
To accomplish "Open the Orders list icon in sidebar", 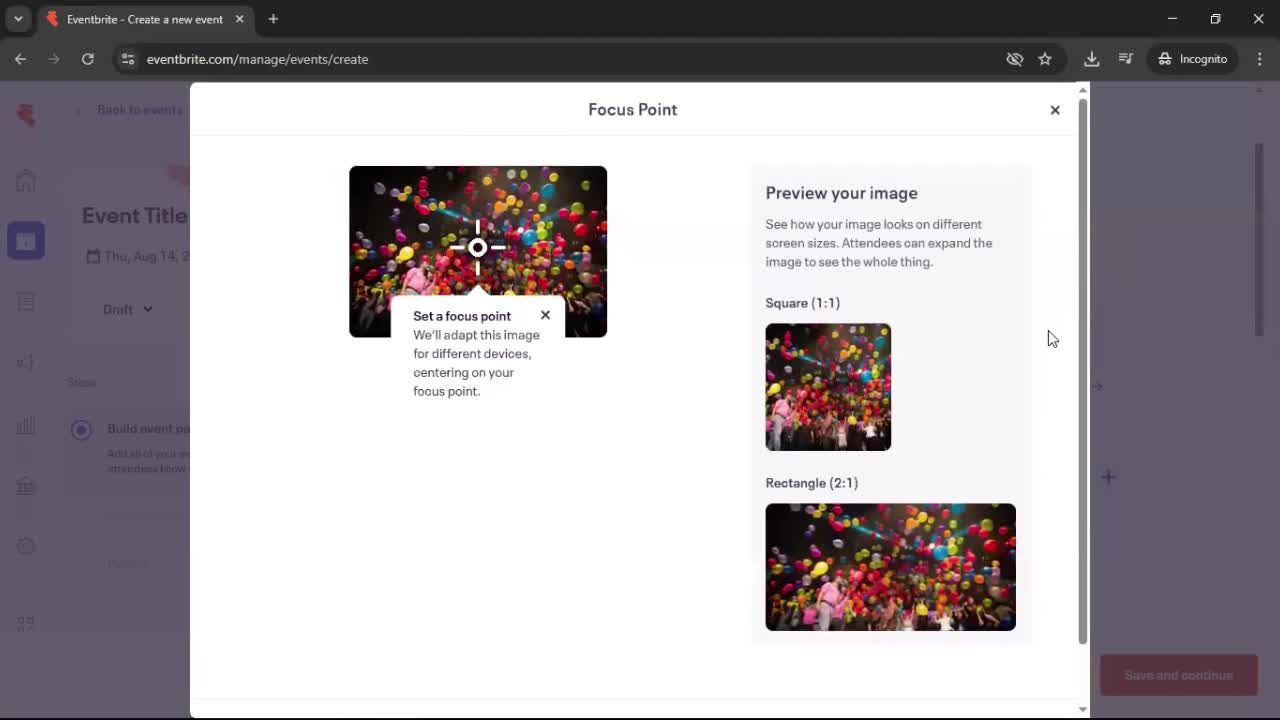I will [26, 302].
